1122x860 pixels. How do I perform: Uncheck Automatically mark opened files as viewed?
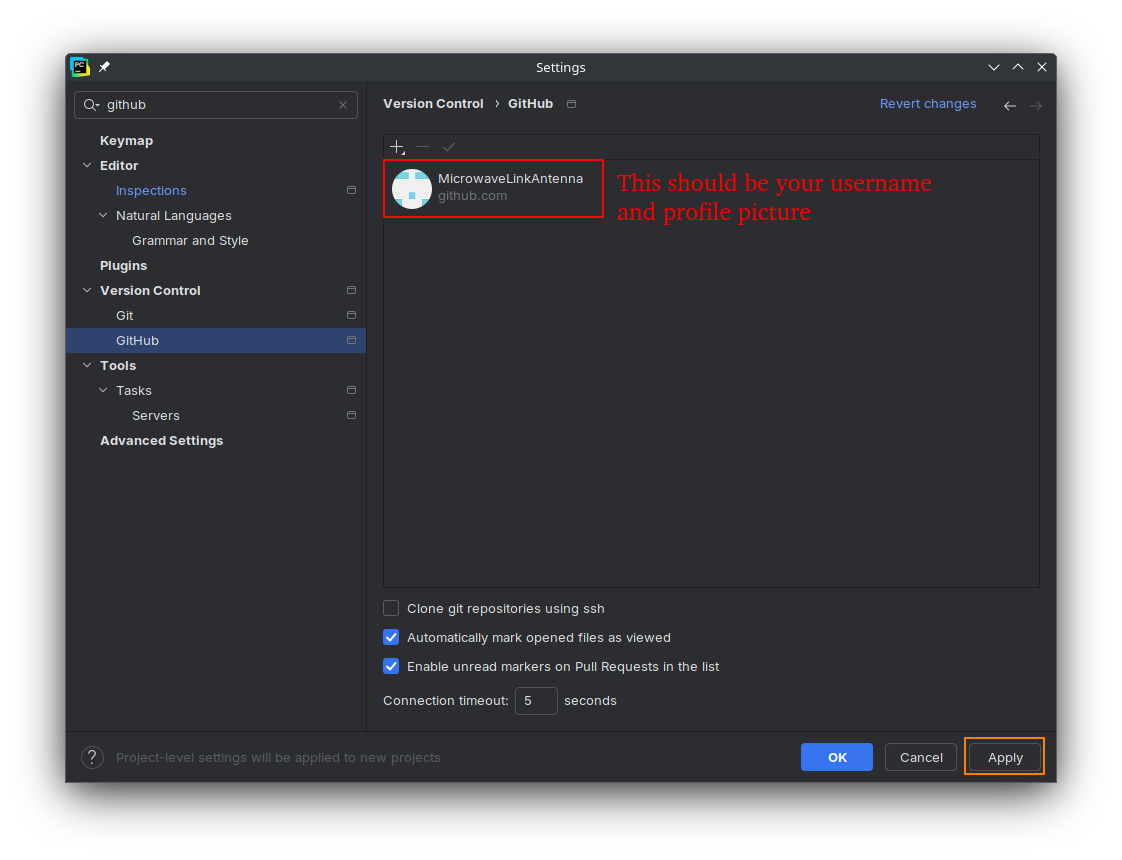coord(391,637)
